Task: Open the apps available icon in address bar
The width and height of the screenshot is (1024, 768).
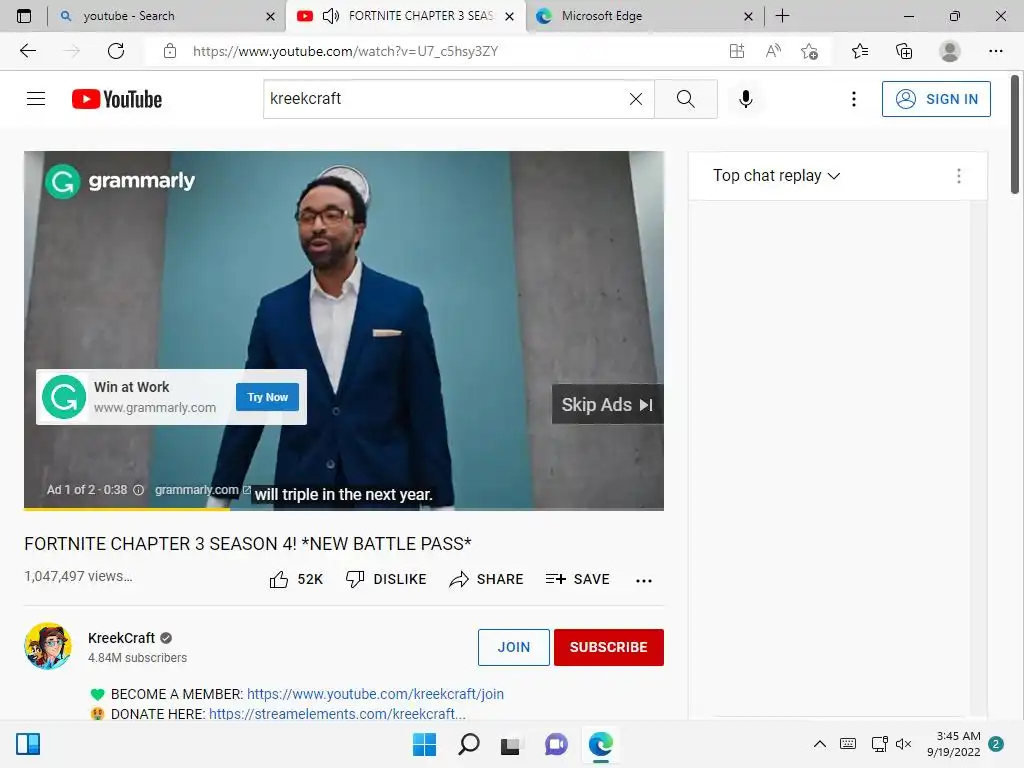Action: tap(737, 51)
